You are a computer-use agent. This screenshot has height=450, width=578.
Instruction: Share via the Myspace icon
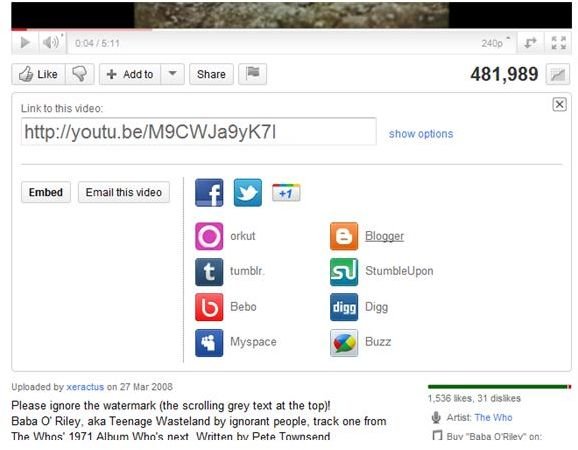click(x=209, y=343)
